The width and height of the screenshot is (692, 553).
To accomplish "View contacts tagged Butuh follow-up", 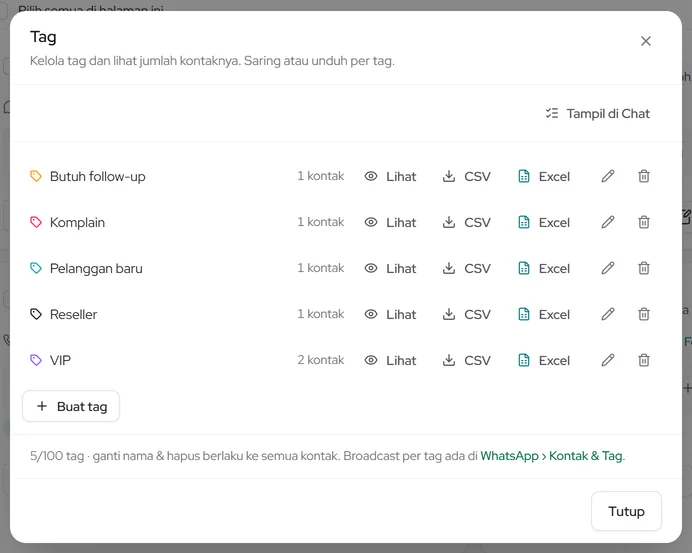I will [390, 176].
